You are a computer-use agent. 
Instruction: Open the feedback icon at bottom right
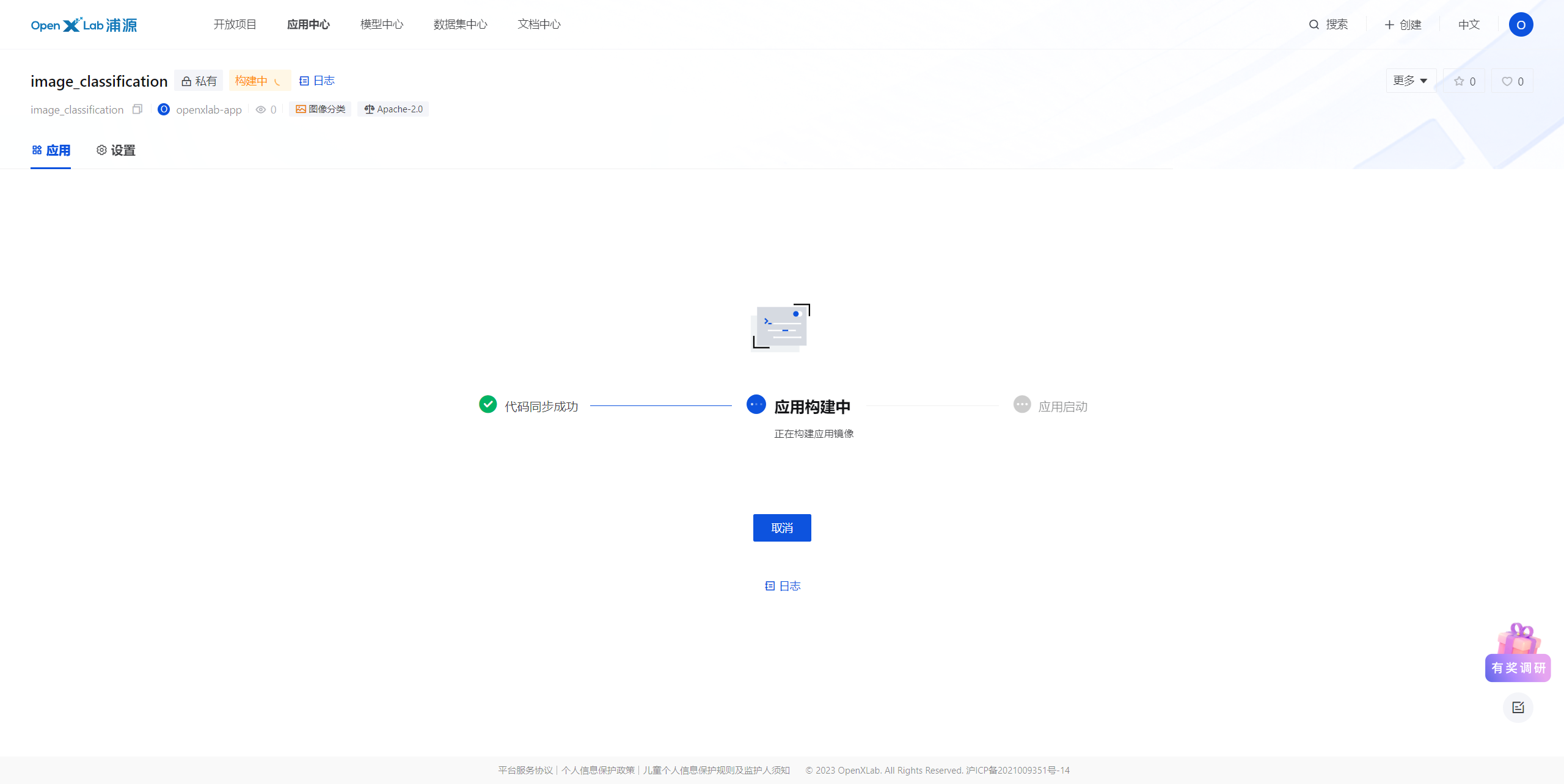tap(1519, 708)
